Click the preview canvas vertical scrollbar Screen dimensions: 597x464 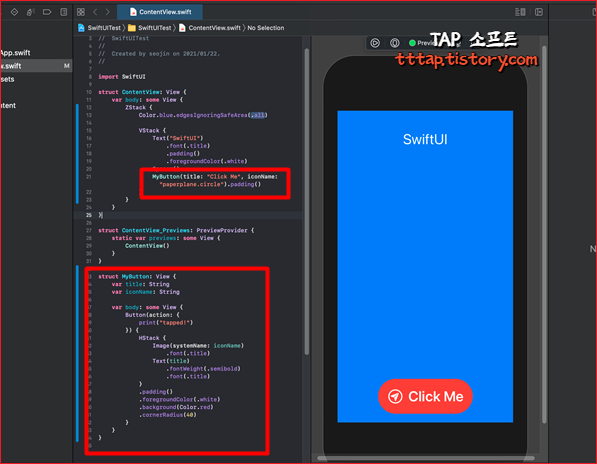click(544, 234)
